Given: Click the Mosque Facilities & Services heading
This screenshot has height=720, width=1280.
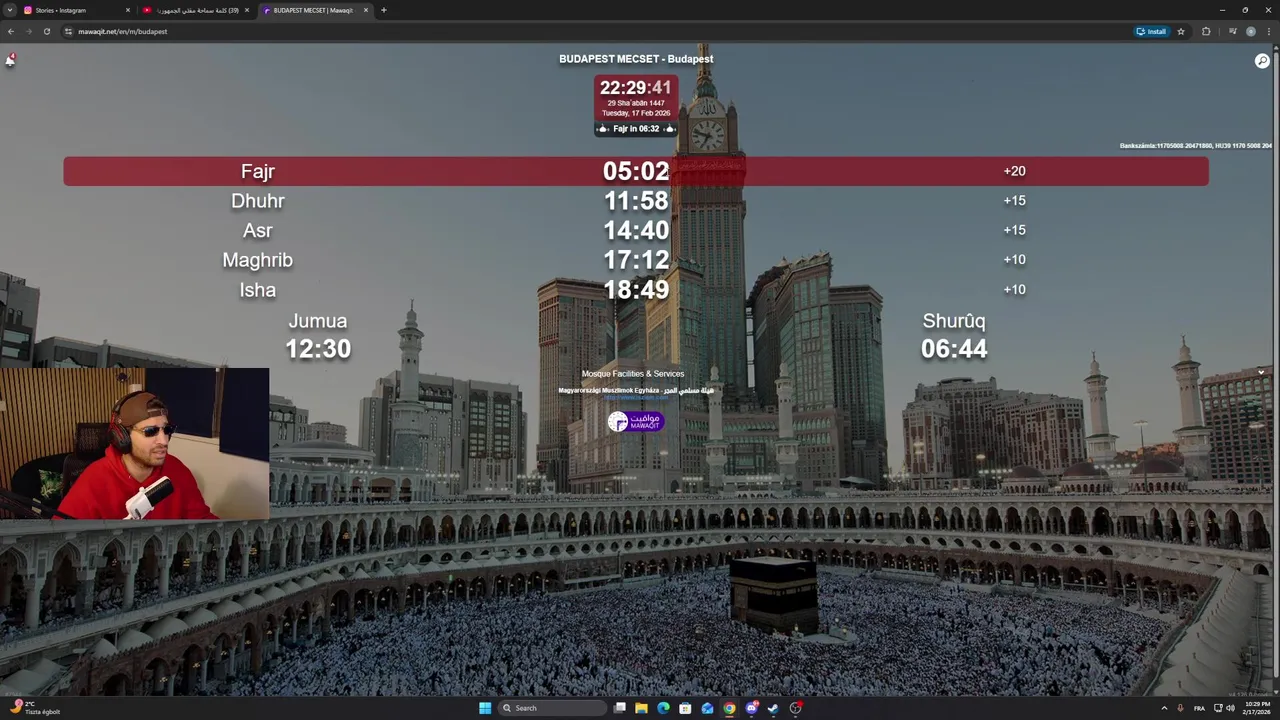Looking at the screenshot, I should point(633,374).
